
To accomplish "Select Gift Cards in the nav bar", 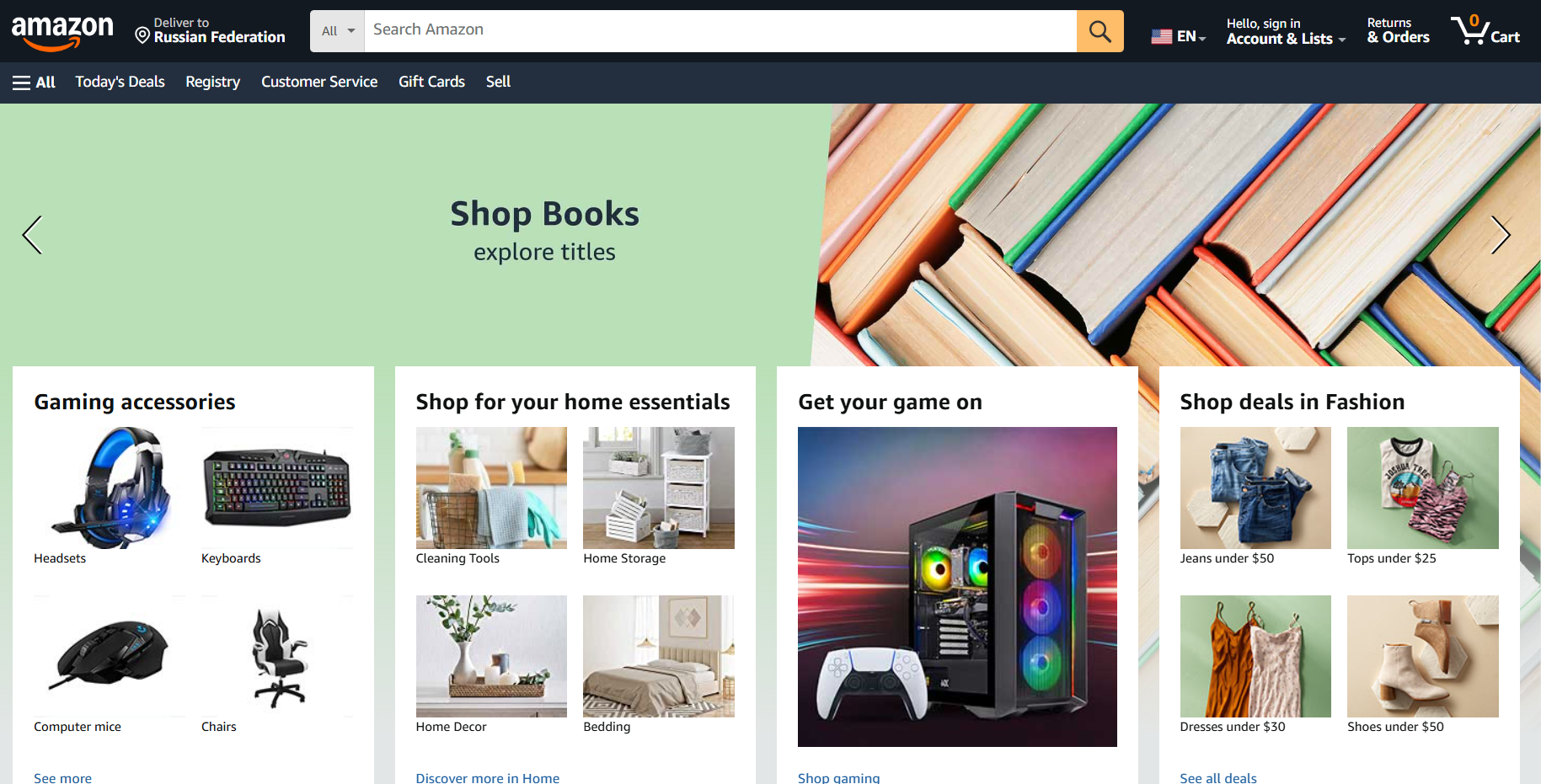I will [431, 82].
